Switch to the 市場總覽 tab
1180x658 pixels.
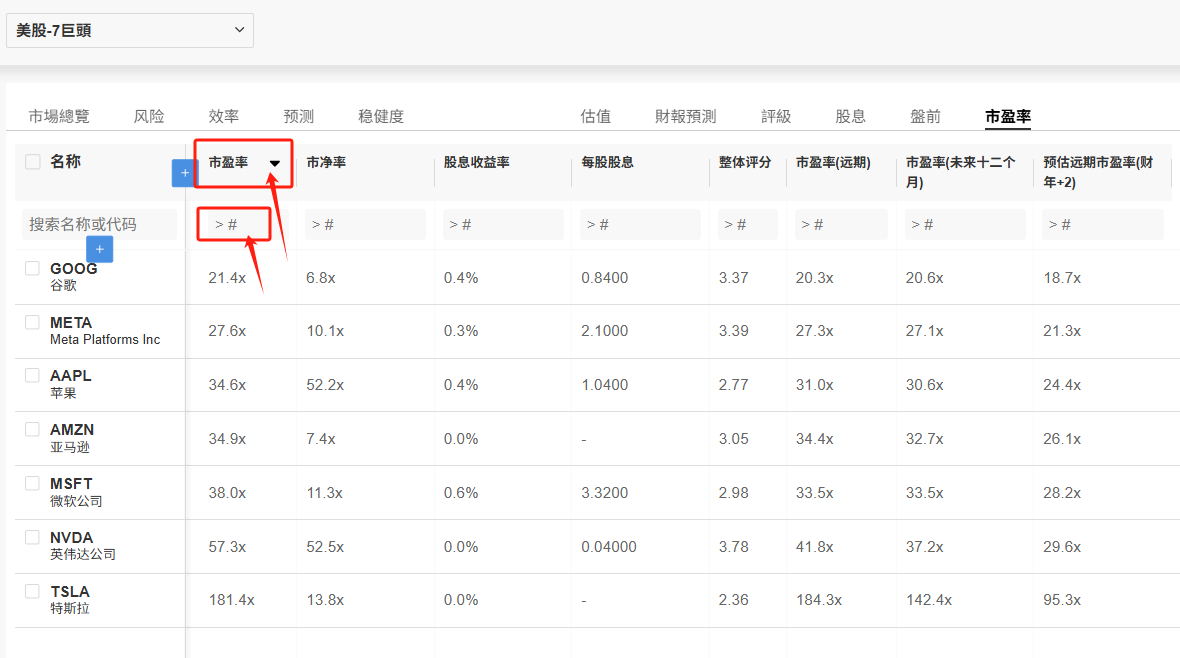[59, 116]
